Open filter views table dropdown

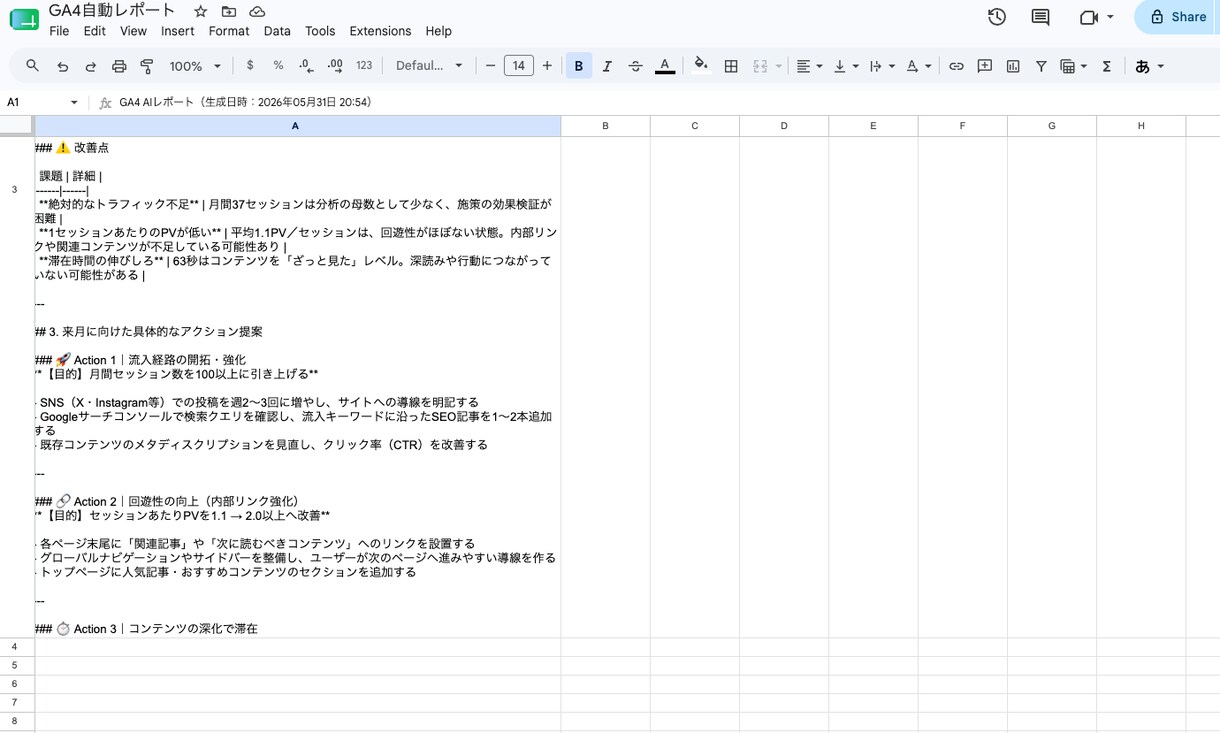[1073, 66]
